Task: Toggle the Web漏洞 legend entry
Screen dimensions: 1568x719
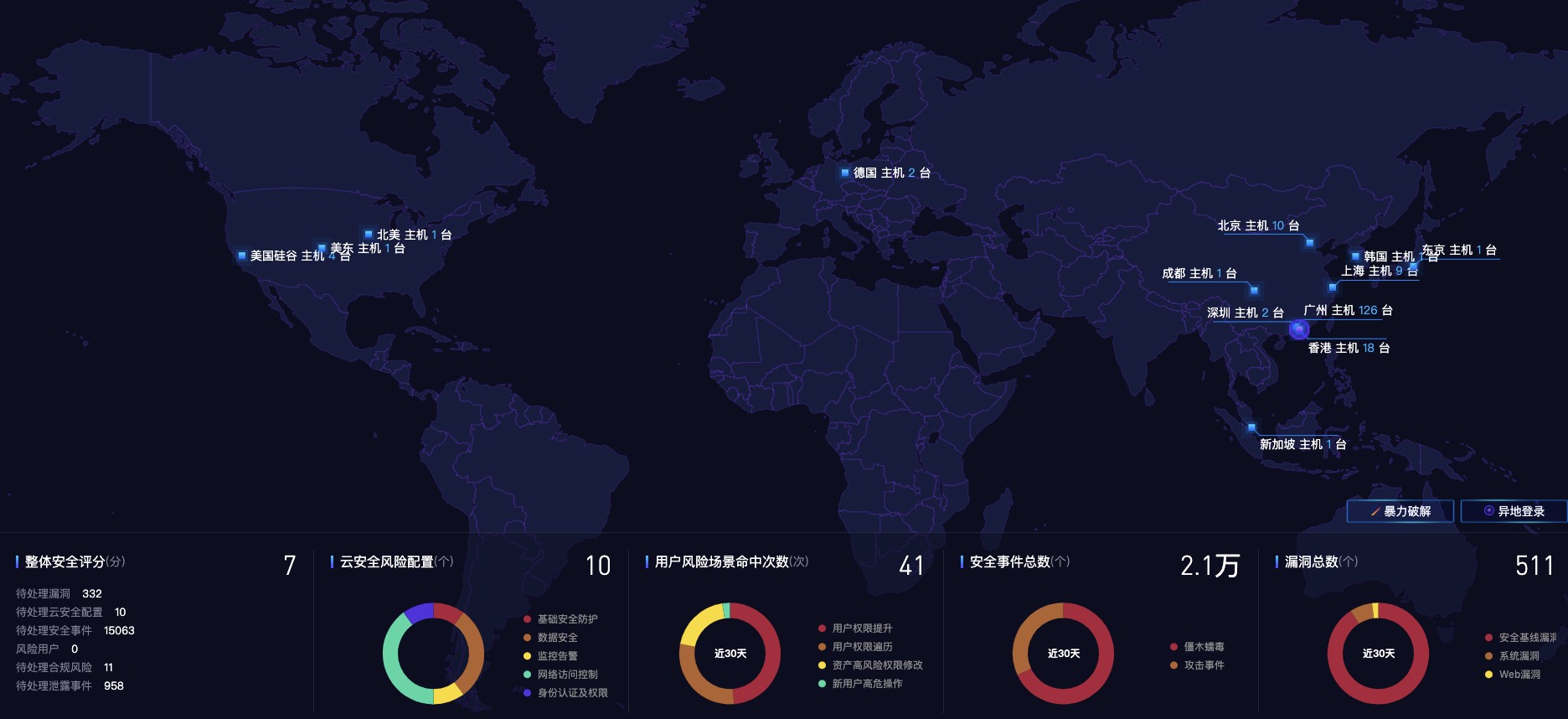Action: click(1513, 675)
